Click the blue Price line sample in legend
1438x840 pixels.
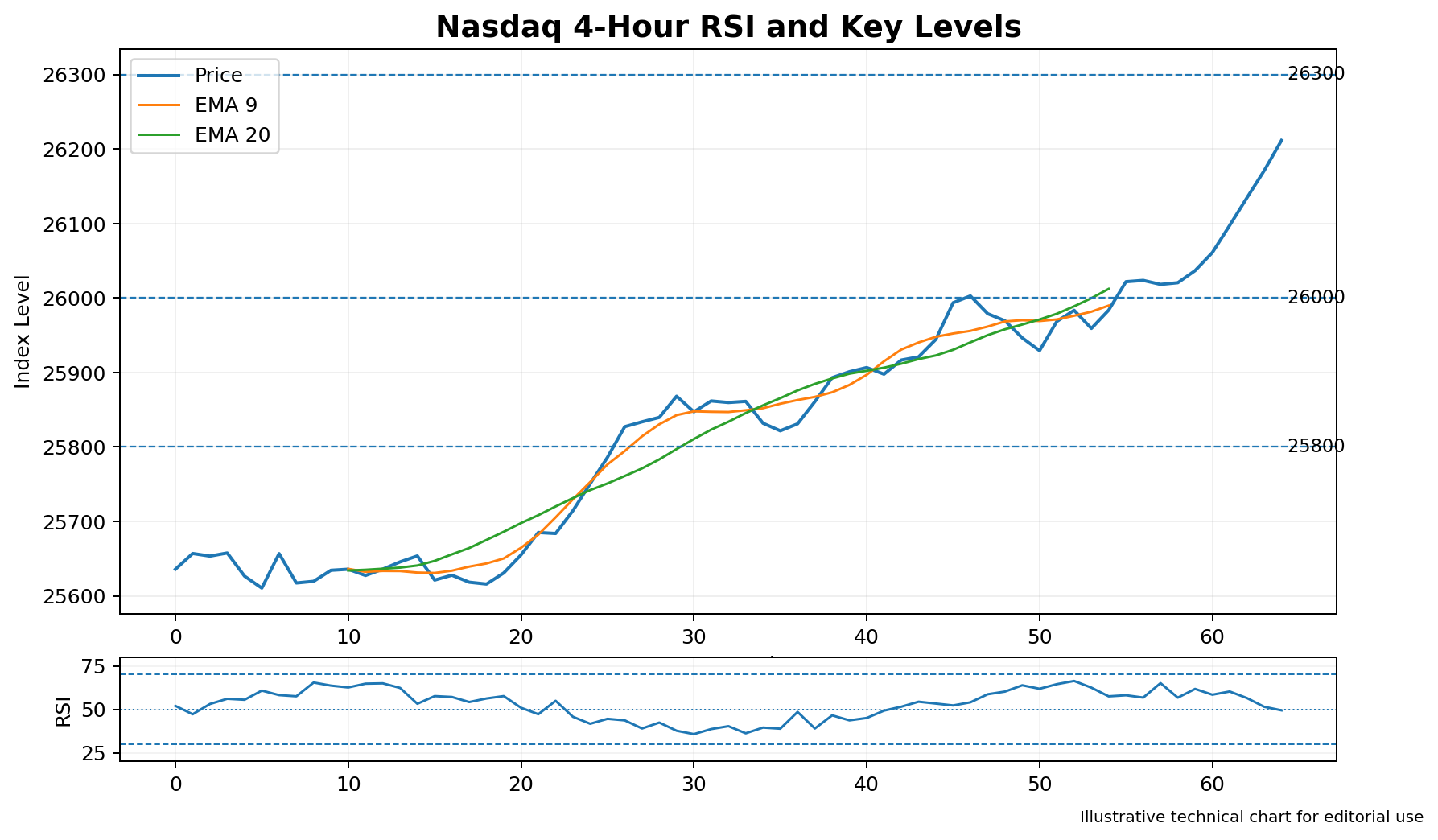point(159,76)
